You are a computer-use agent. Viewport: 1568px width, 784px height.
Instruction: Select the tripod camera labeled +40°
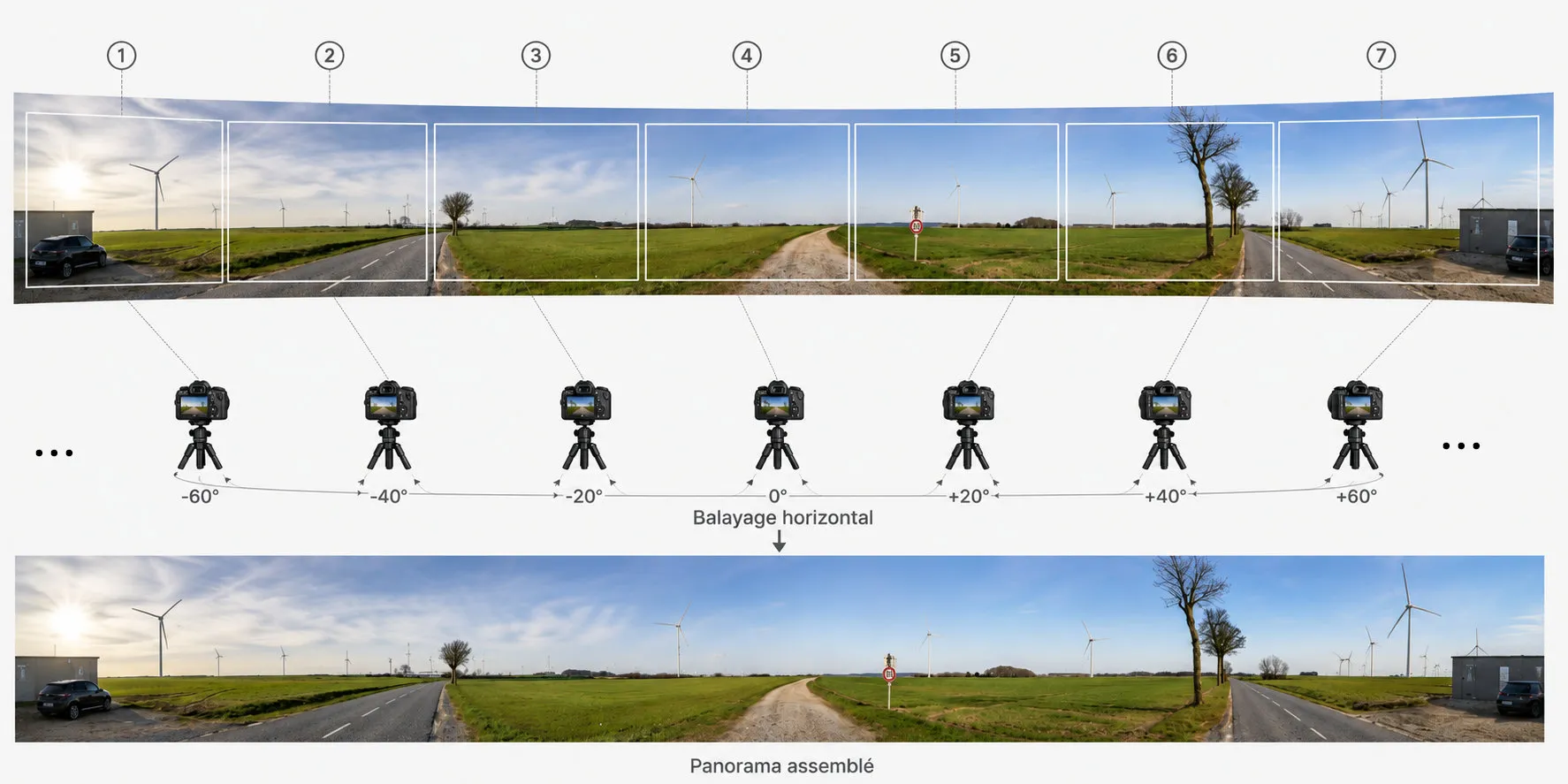pos(1164,425)
